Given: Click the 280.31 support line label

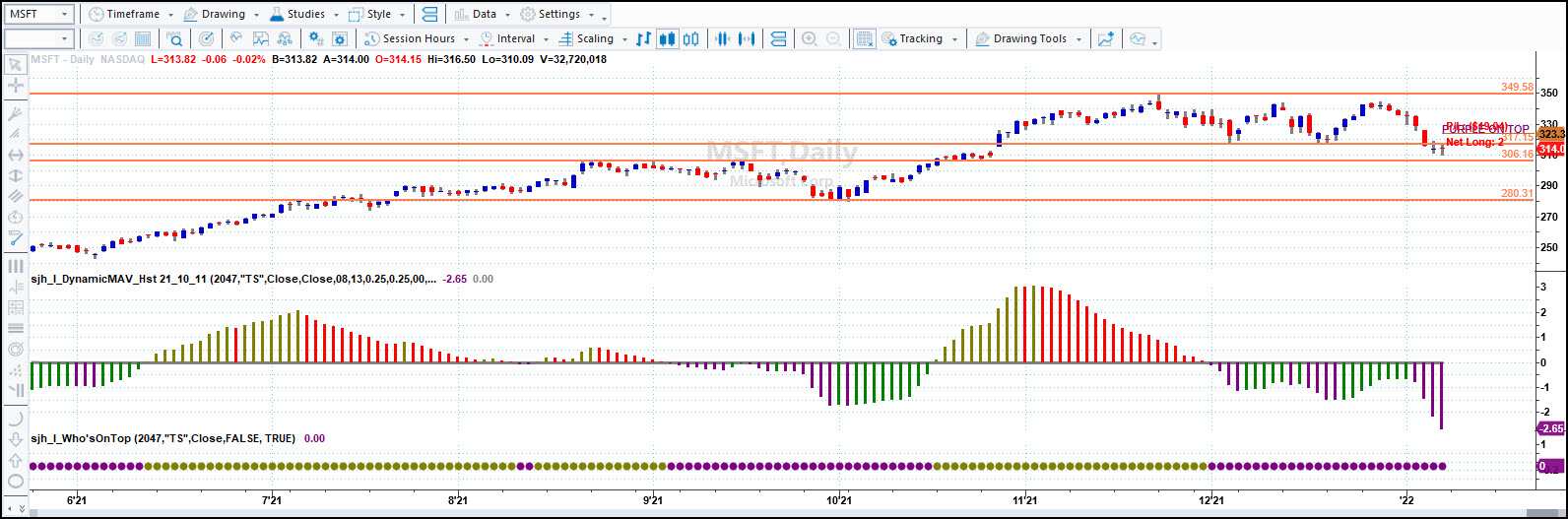Looking at the screenshot, I should (1517, 193).
